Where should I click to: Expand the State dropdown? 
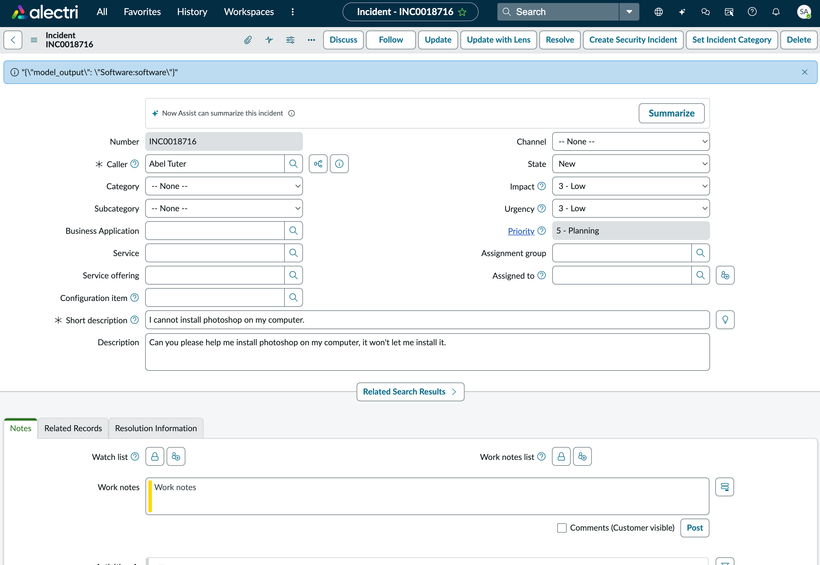coord(631,164)
